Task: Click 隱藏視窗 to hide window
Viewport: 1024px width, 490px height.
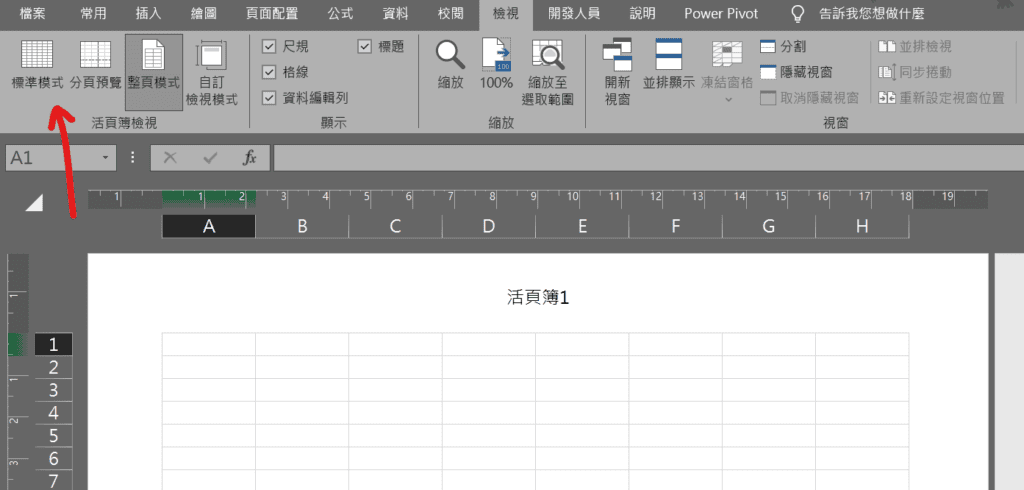Action: pos(796,72)
